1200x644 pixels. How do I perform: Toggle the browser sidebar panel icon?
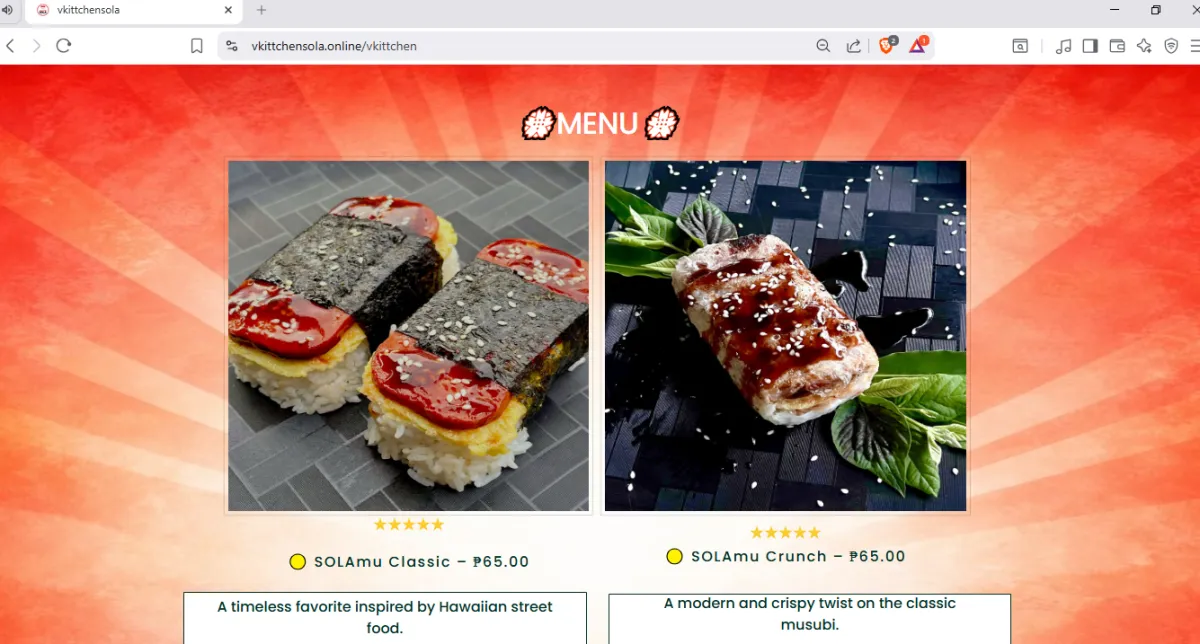(x=1090, y=46)
